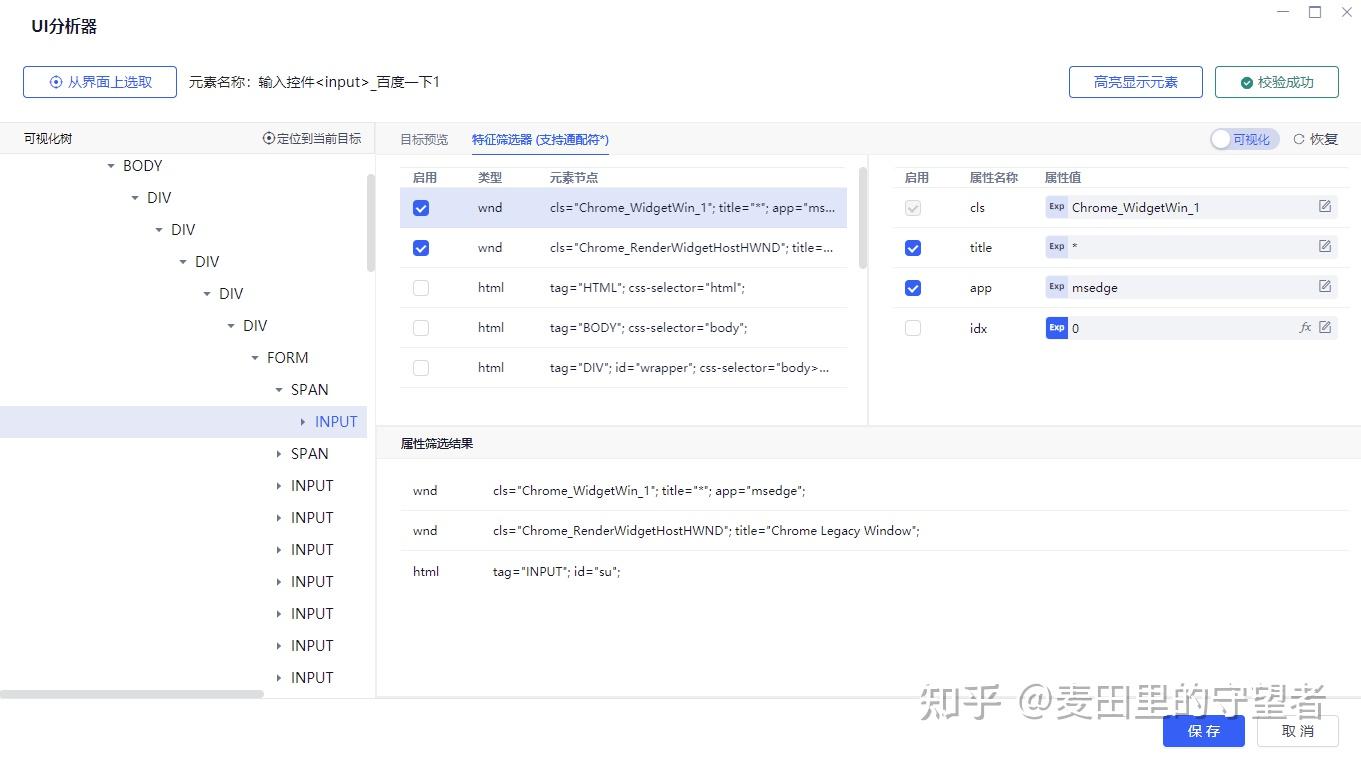Cancel with the 取消 button
The image size is (1361, 757).
[x=1298, y=731]
